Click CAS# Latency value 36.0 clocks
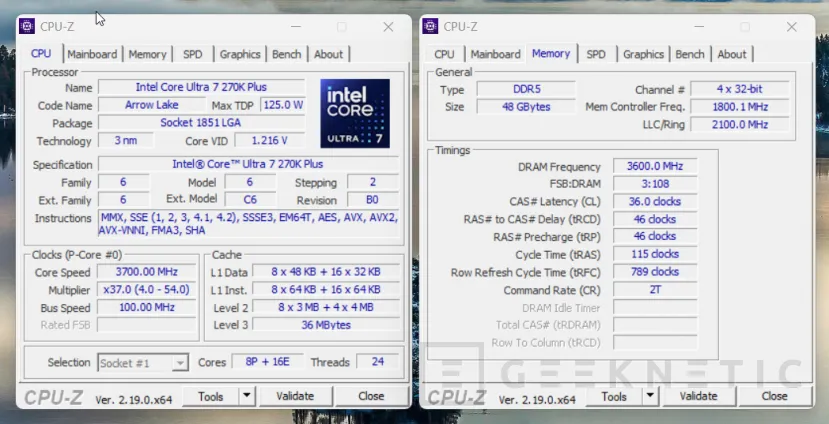The height and width of the screenshot is (424, 829). coord(655,201)
